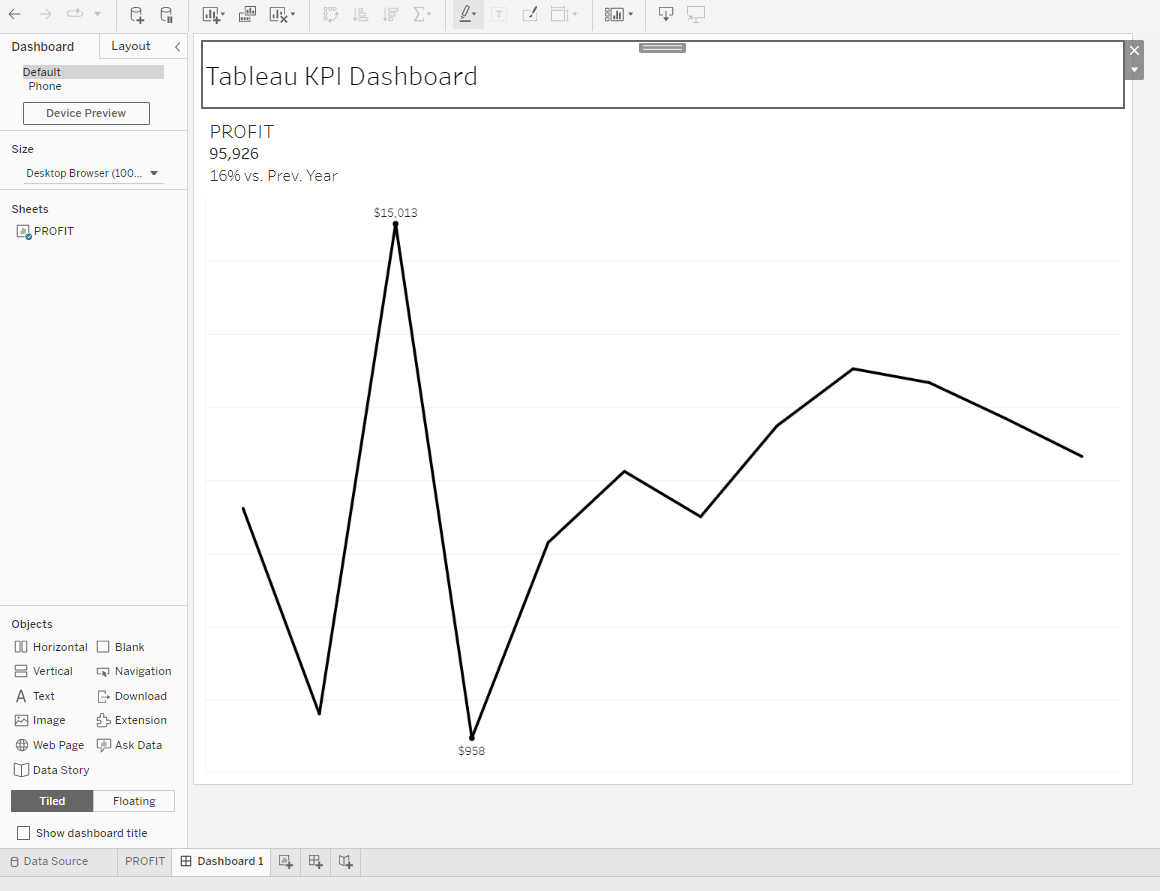Click the New Dashboard tab icon
The height and width of the screenshot is (891, 1160).
pyautogui.click(x=316, y=861)
